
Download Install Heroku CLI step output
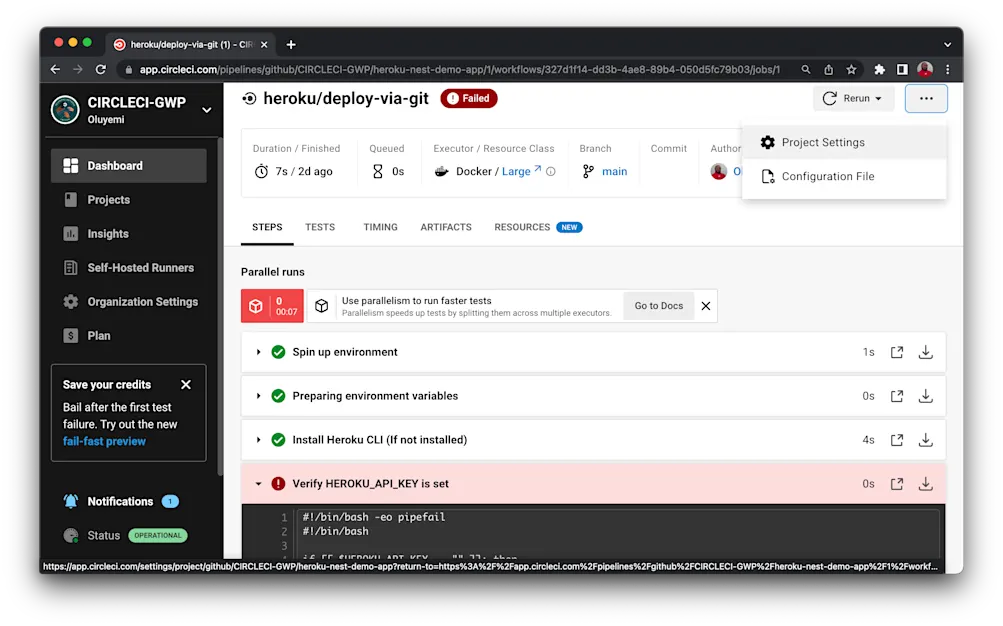tap(925, 440)
